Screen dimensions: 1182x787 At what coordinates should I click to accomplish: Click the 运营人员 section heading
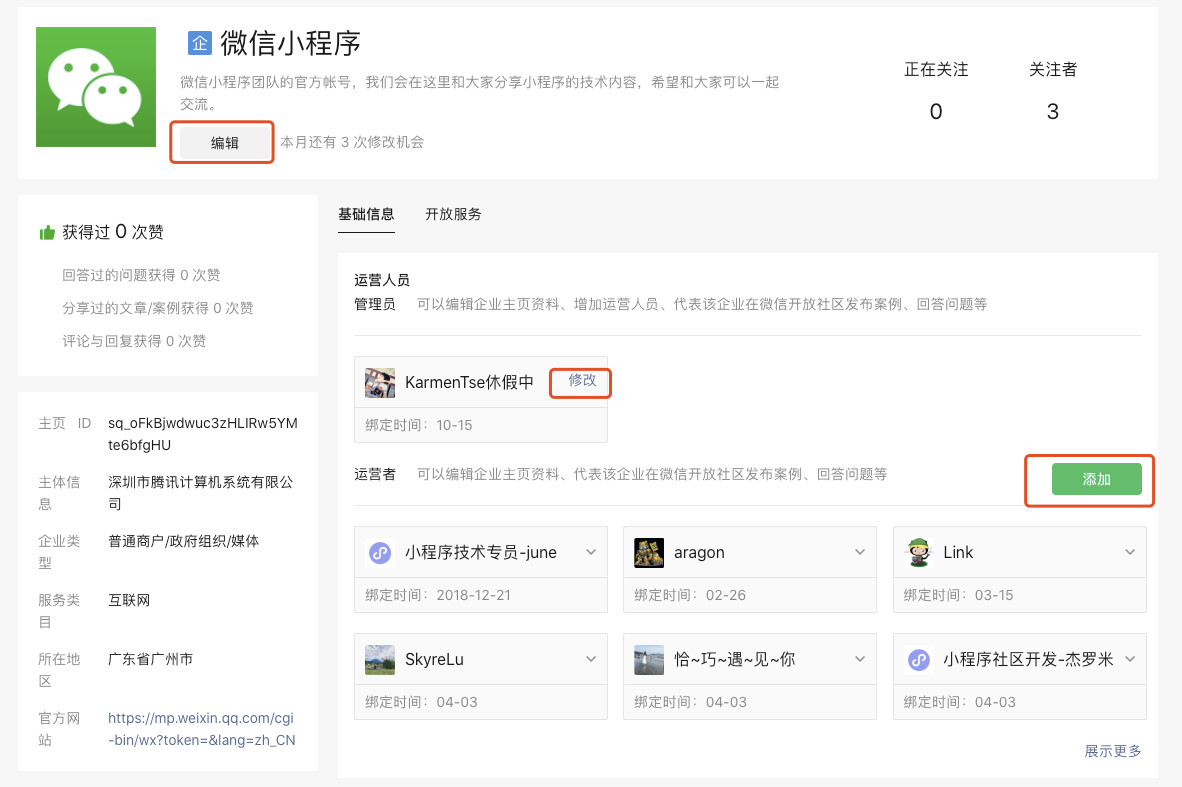pos(382,280)
